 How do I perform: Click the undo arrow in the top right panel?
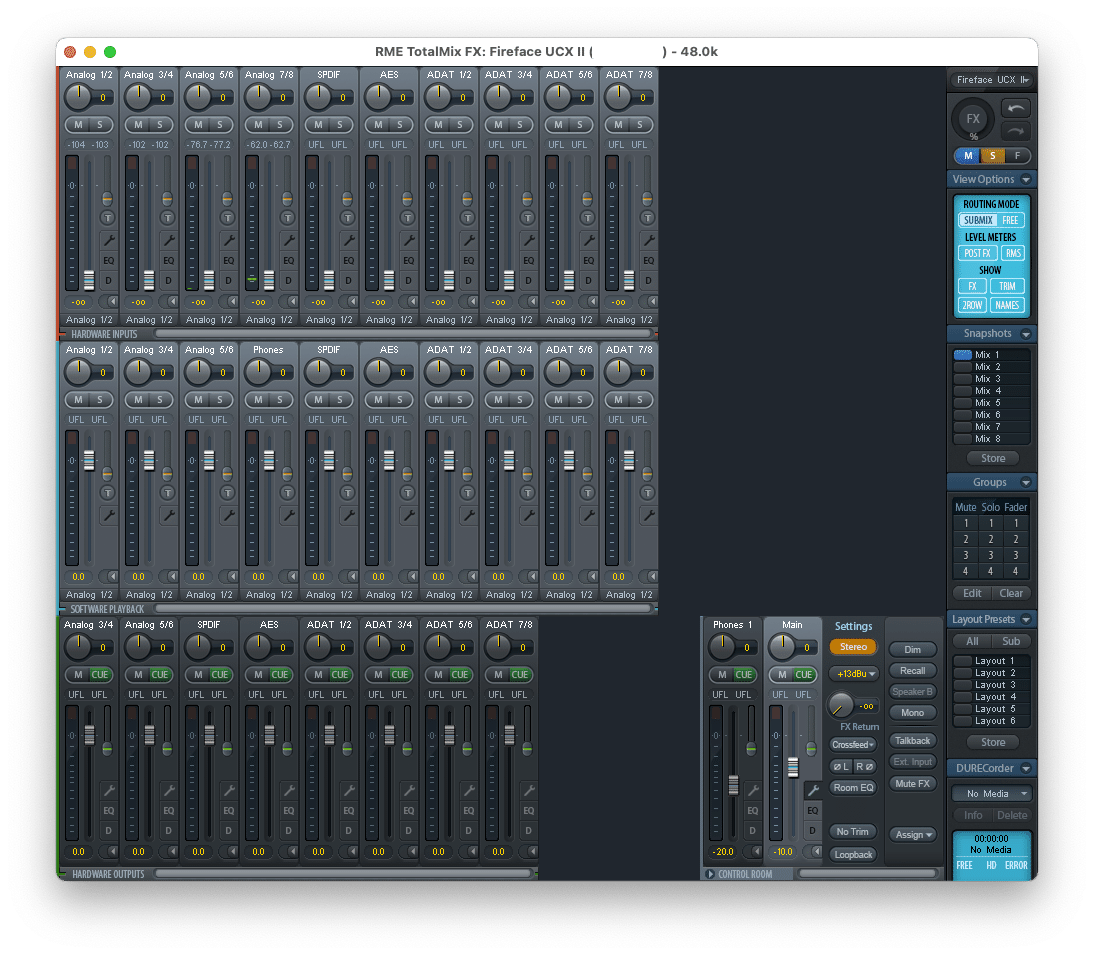[x=1016, y=108]
